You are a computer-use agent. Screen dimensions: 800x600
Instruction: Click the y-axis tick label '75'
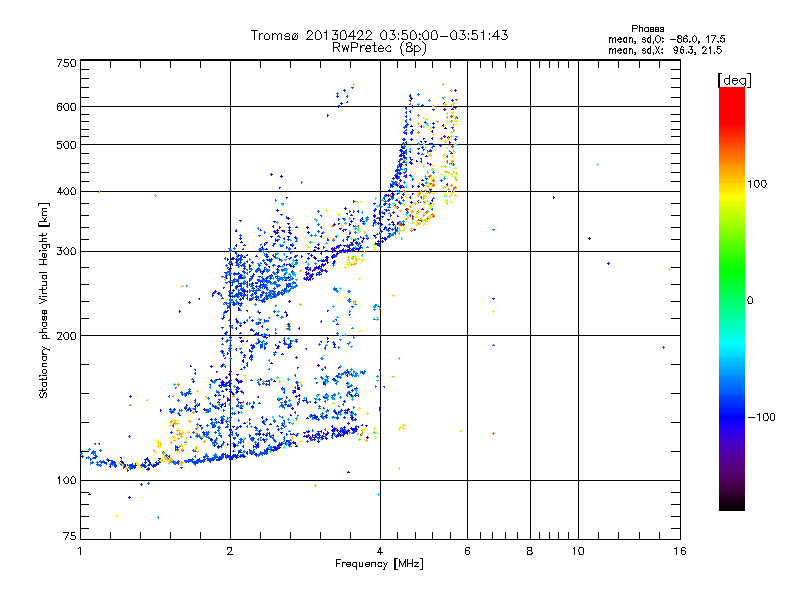(70, 536)
